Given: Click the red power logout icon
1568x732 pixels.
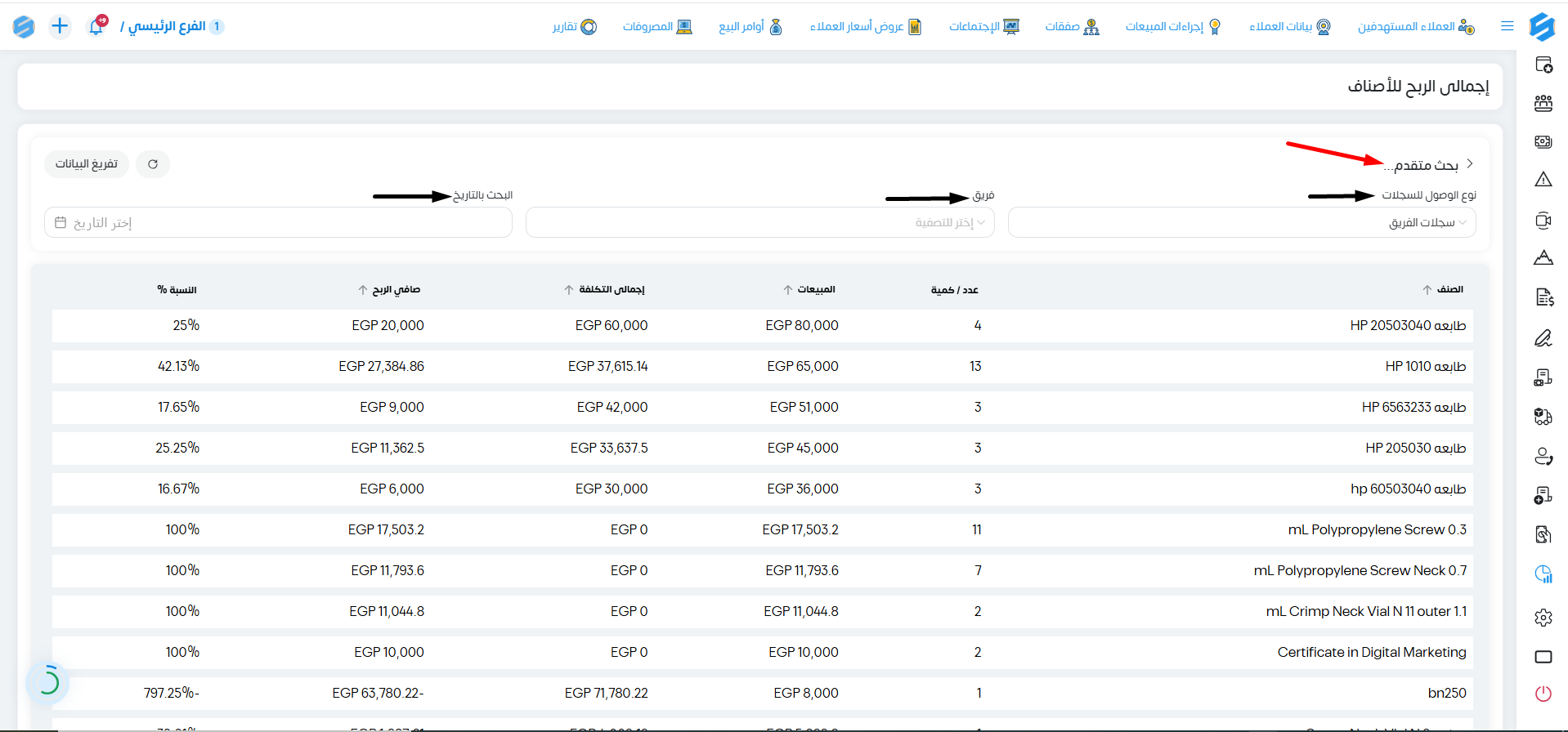Looking at the screenshot, I should click(1543, 694).
